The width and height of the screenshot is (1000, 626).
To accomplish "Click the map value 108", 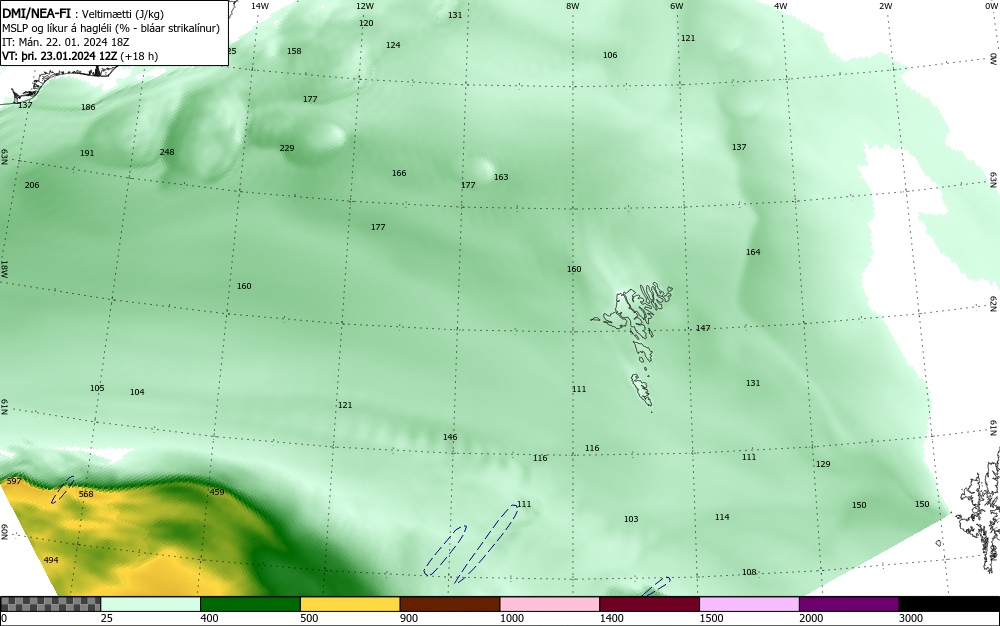I will coord(749,572).
